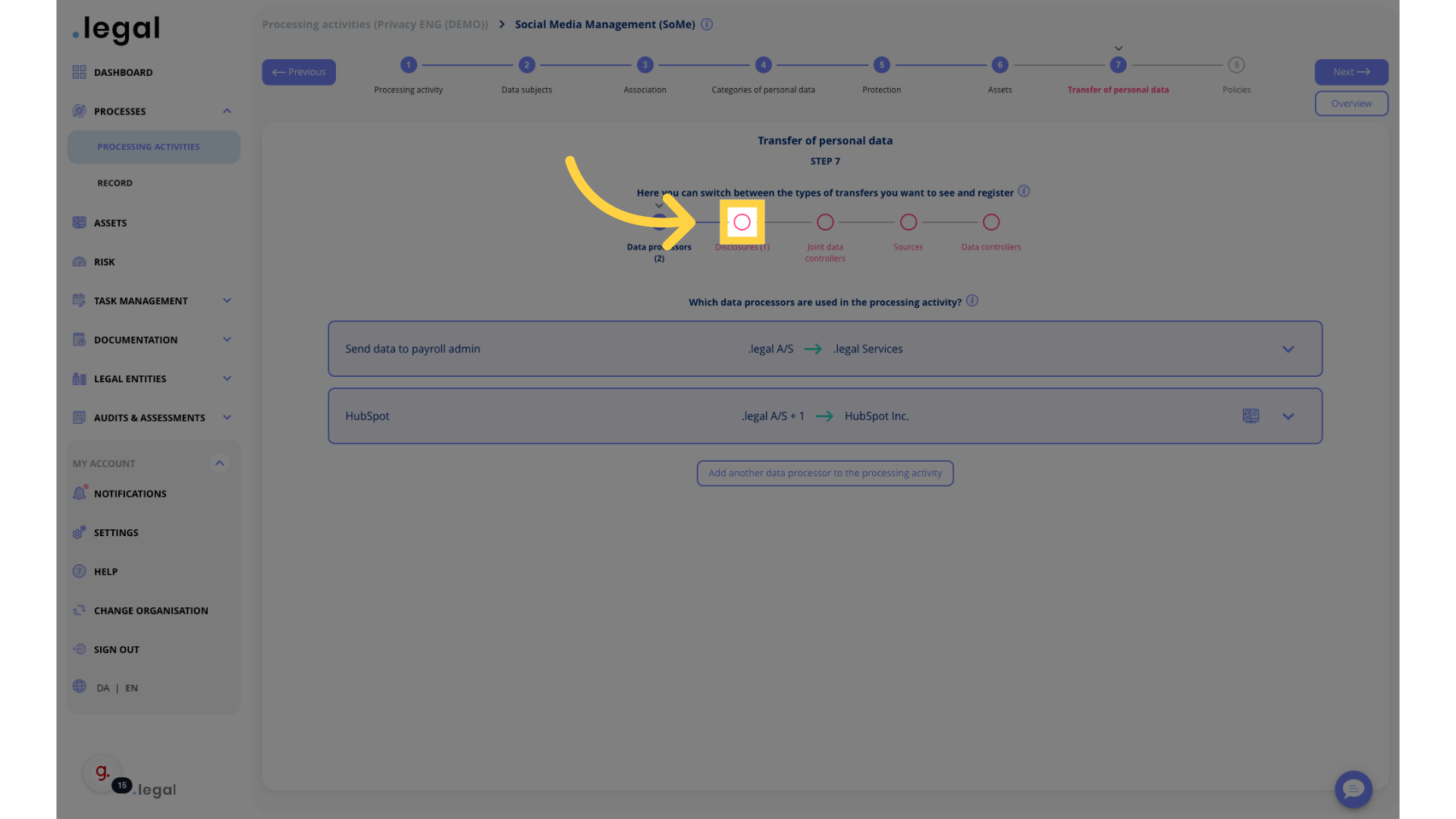The height and width of the screenshot is (819, 1456).
Task: Select the Sources radio button tab
Action: [x=908, y=222]
